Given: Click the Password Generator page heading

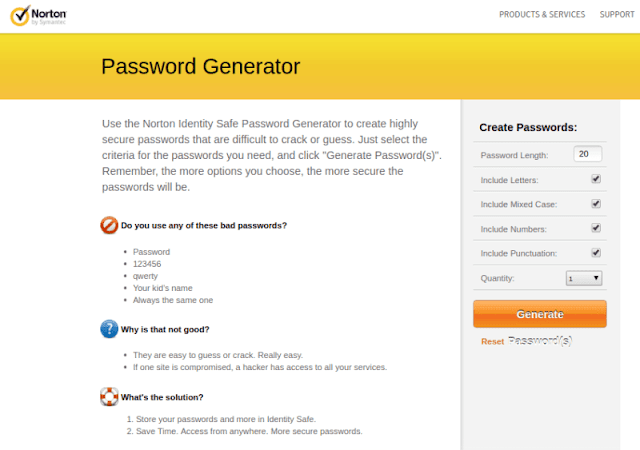Looking at the screenshot, I should pos(200,66).
